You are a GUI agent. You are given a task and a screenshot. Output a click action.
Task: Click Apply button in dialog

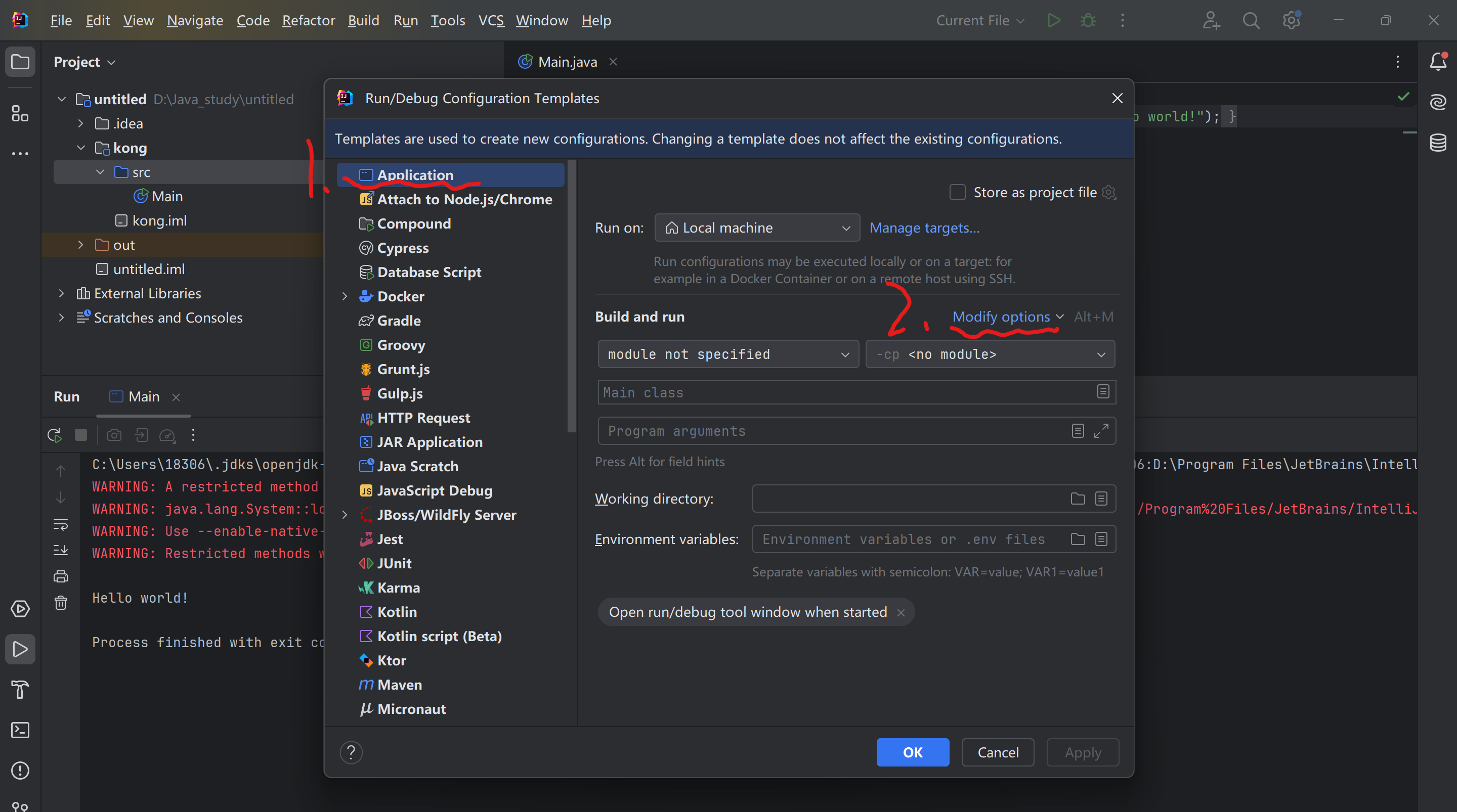[x=1083, y=752]
